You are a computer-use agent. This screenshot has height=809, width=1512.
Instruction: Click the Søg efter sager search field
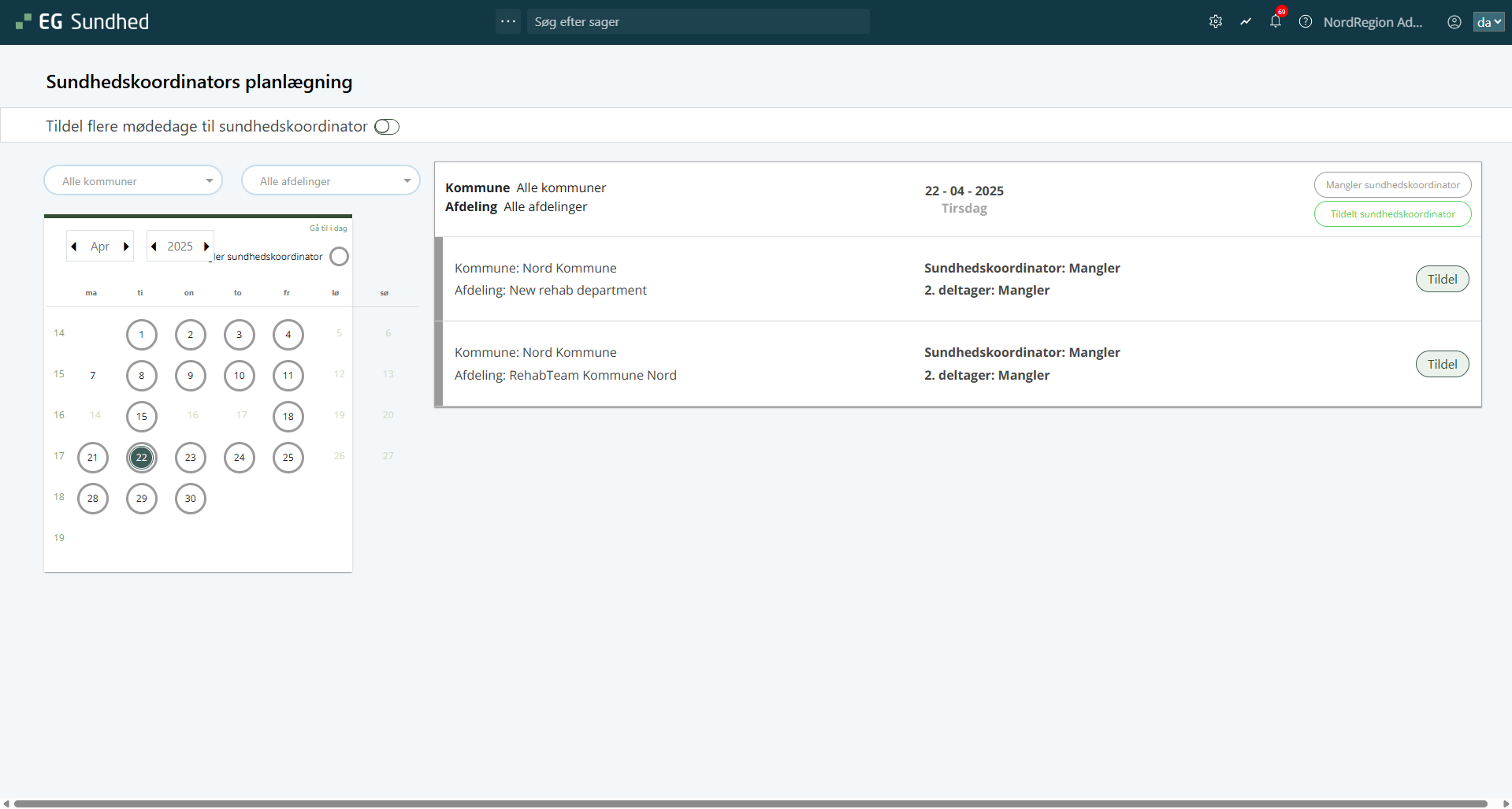(x=698, y=22)
